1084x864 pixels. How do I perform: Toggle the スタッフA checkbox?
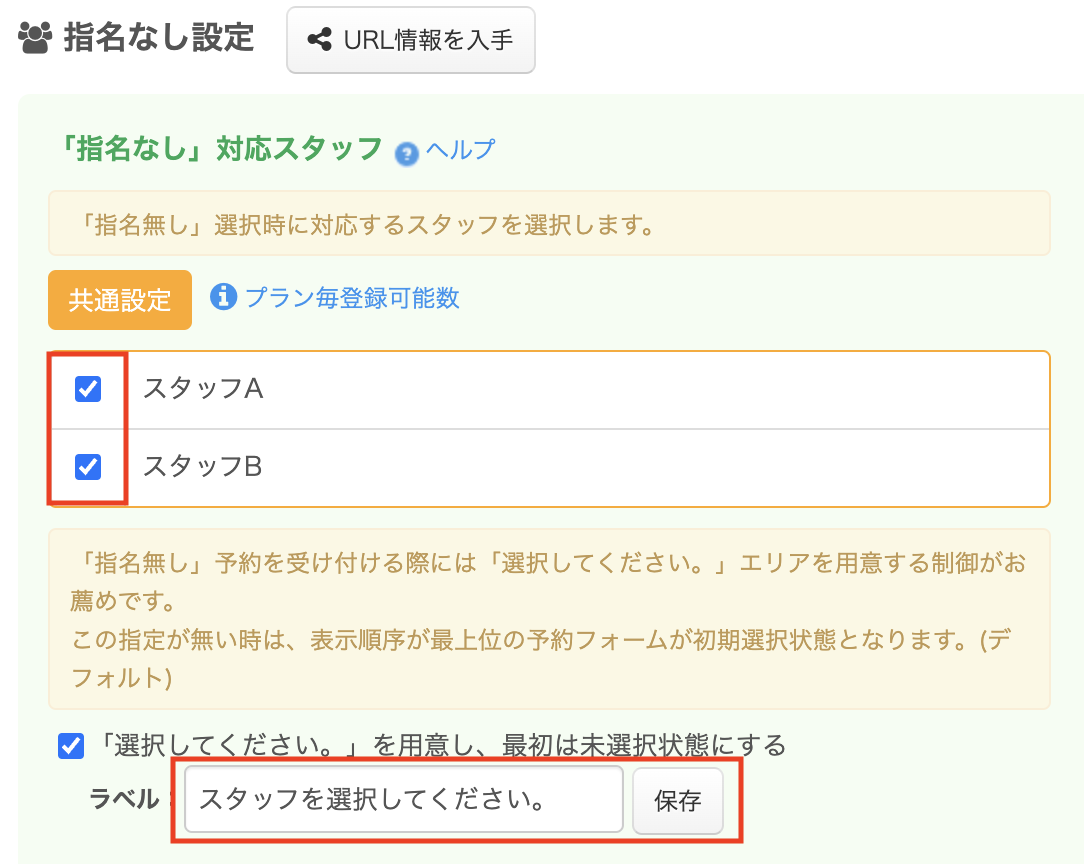tap(88, 389)
